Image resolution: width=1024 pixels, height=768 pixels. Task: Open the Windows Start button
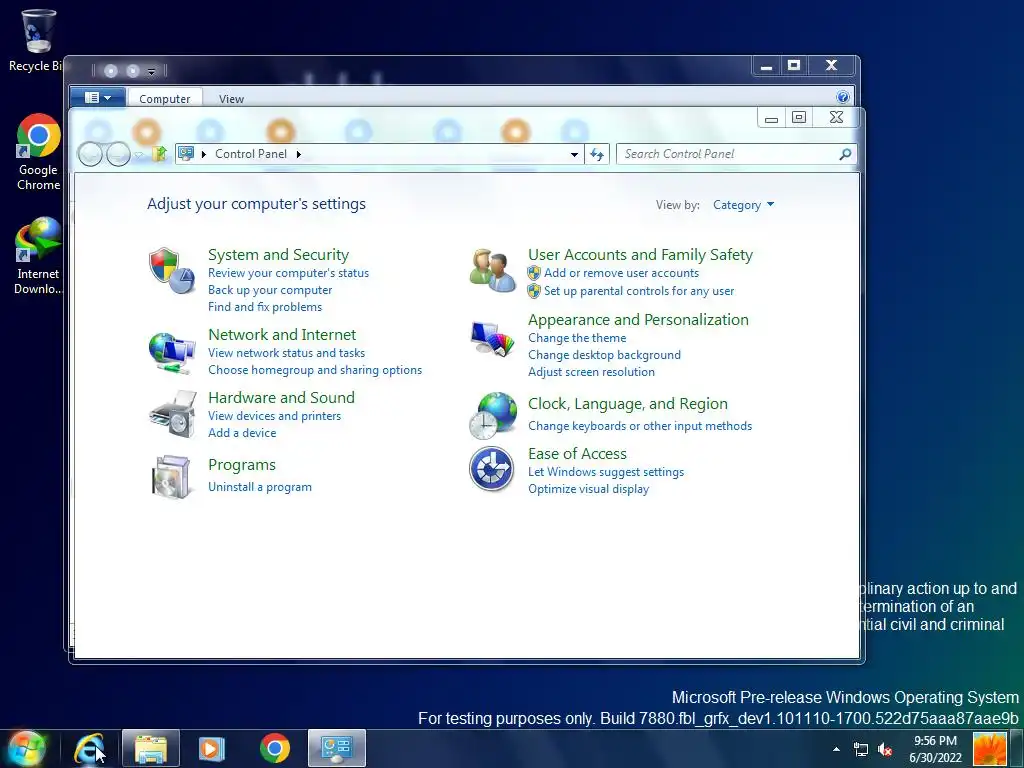point(25,748)
